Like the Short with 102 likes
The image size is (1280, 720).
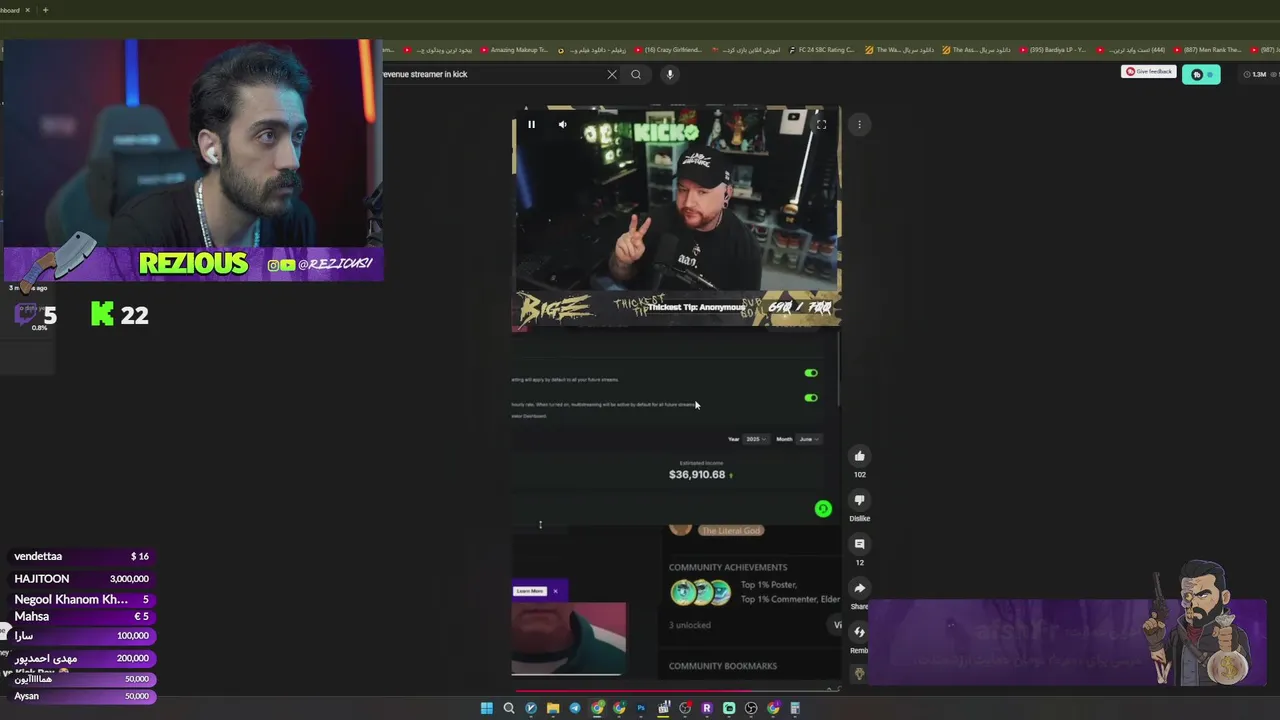click(x=859, y=457)
